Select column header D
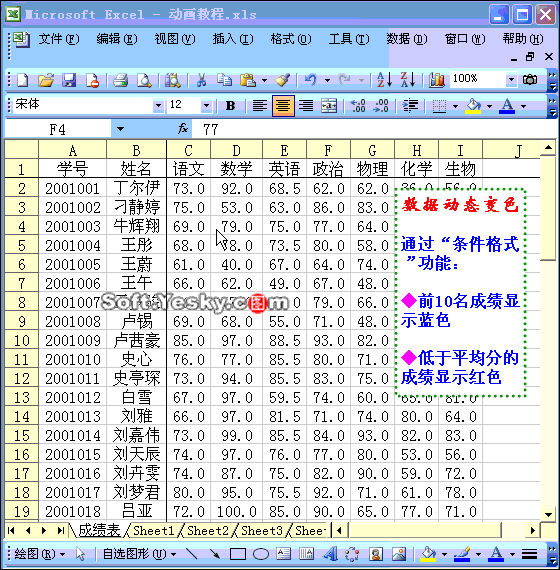 [236, 150]
